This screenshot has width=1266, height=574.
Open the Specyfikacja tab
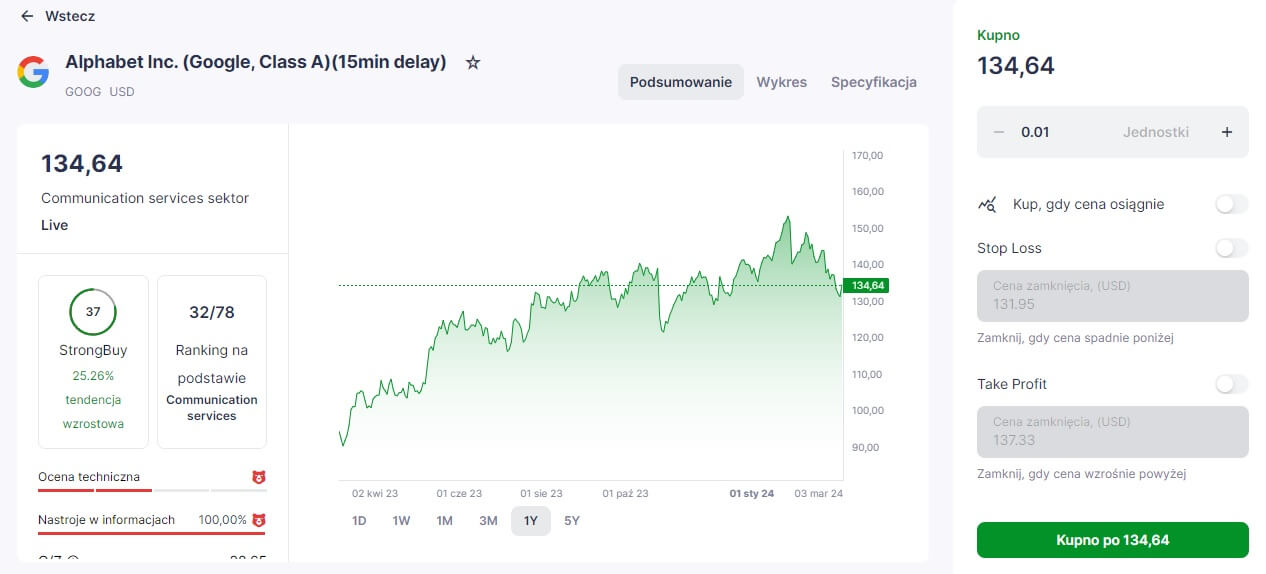point(874,82)
